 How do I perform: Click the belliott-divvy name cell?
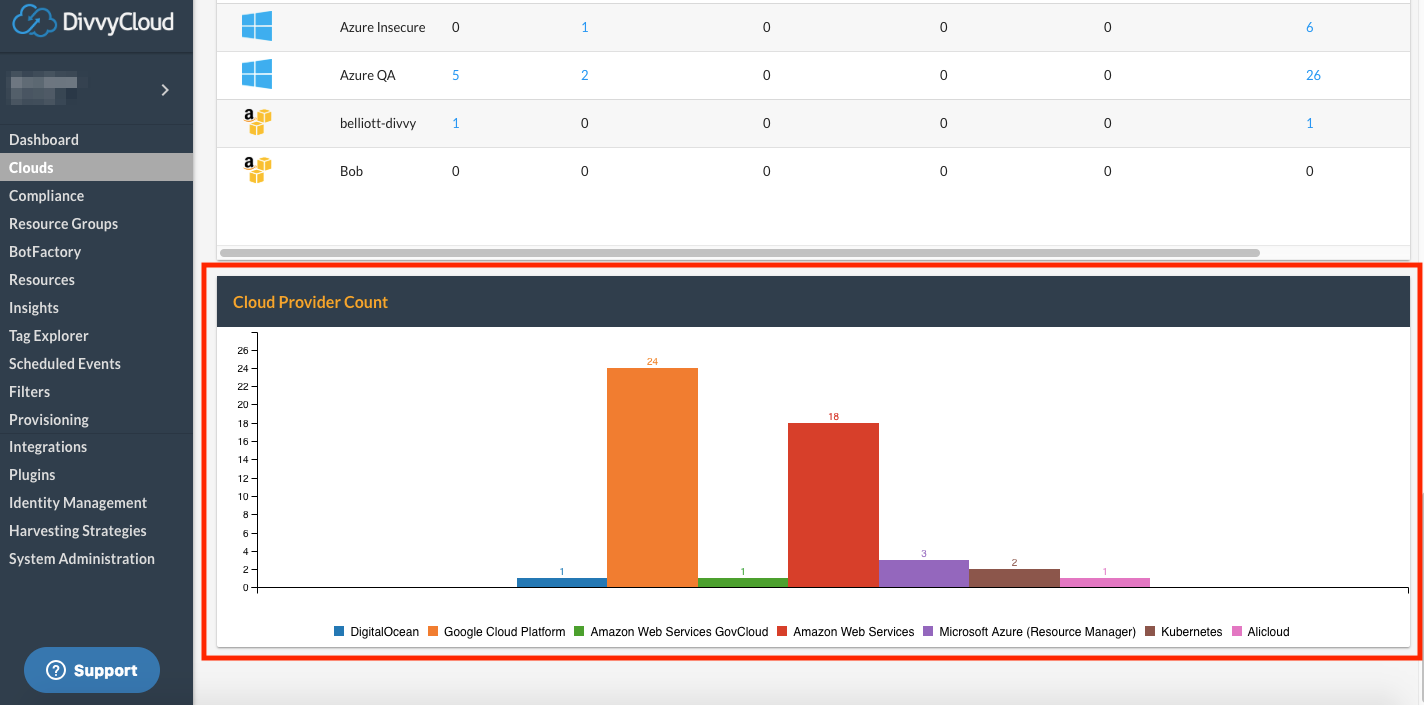(378, 123)
